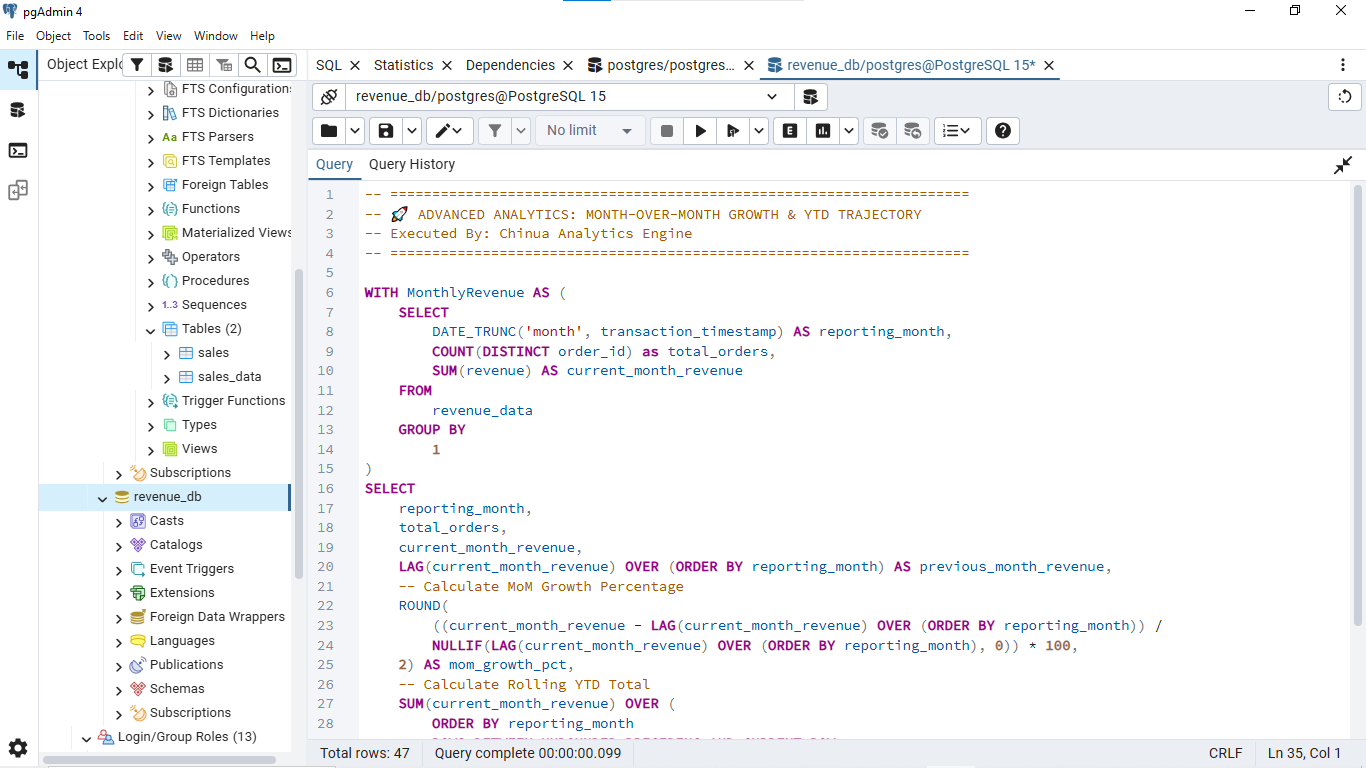Screen dimensions: 1366x768
Task: Select Foreign Data Wrappers tree item
Action: [x=217, y=617]
